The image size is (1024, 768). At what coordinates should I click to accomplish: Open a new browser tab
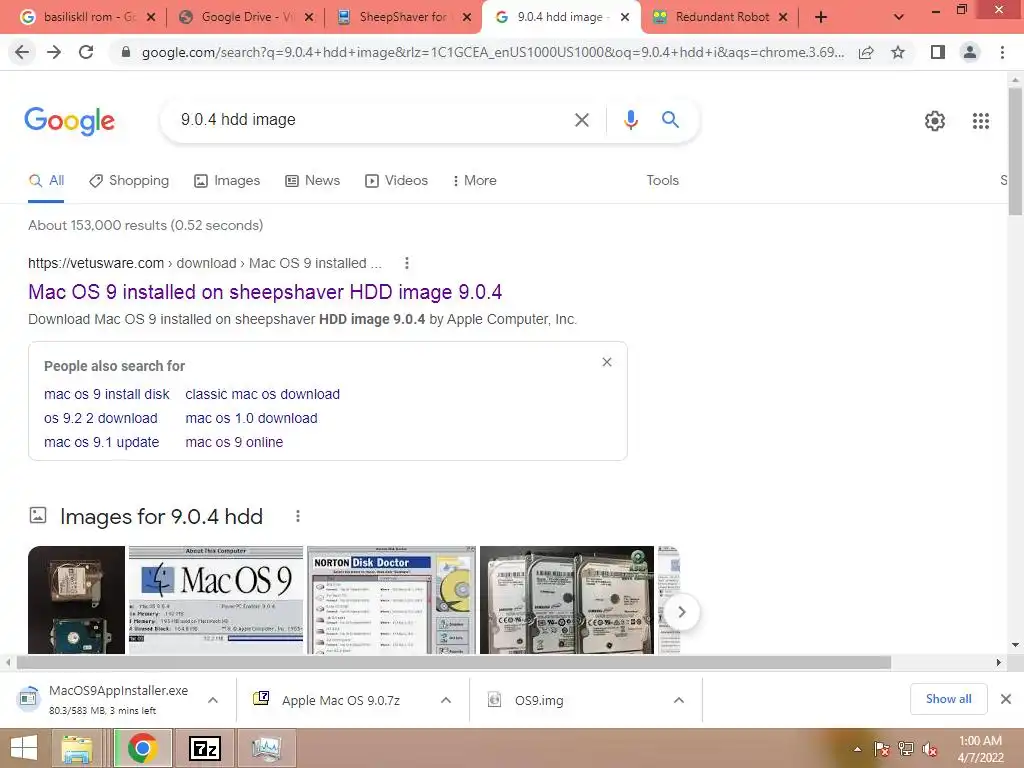pos(821,17)
